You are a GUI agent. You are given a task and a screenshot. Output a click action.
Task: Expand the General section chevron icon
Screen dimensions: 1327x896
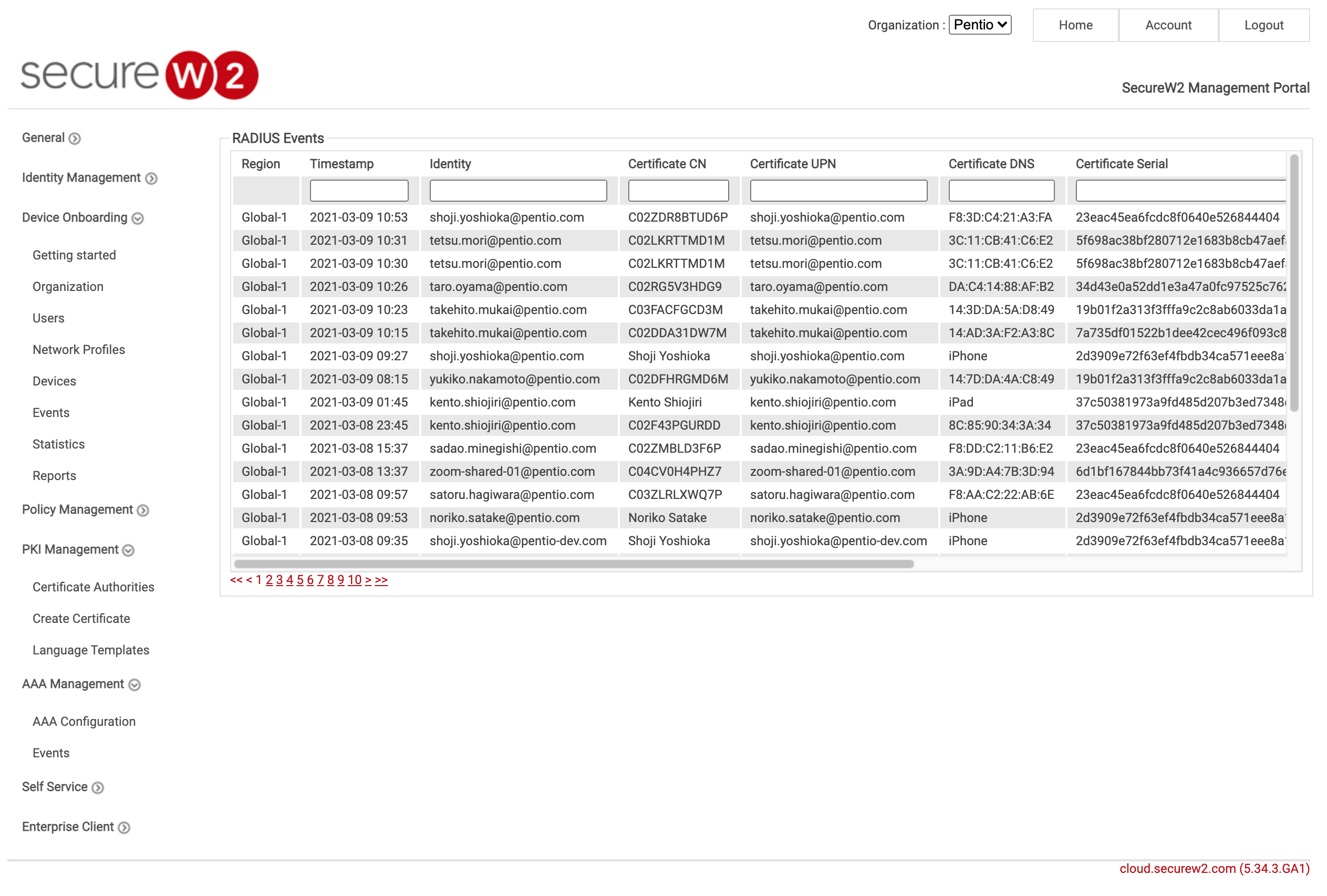[x=75, y=139]
